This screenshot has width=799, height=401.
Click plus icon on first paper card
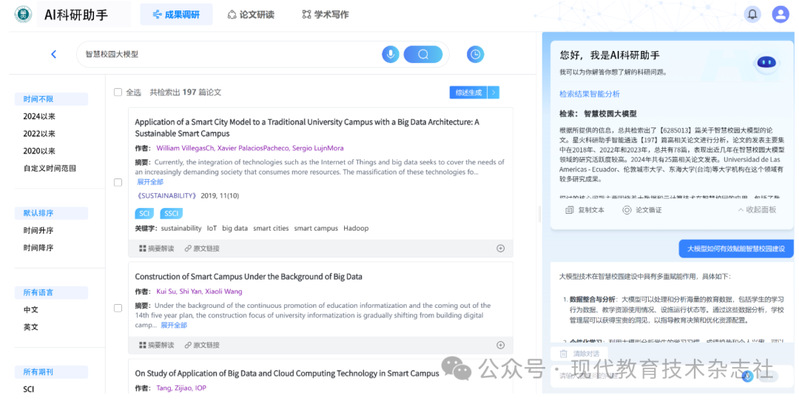coord(500,248)
